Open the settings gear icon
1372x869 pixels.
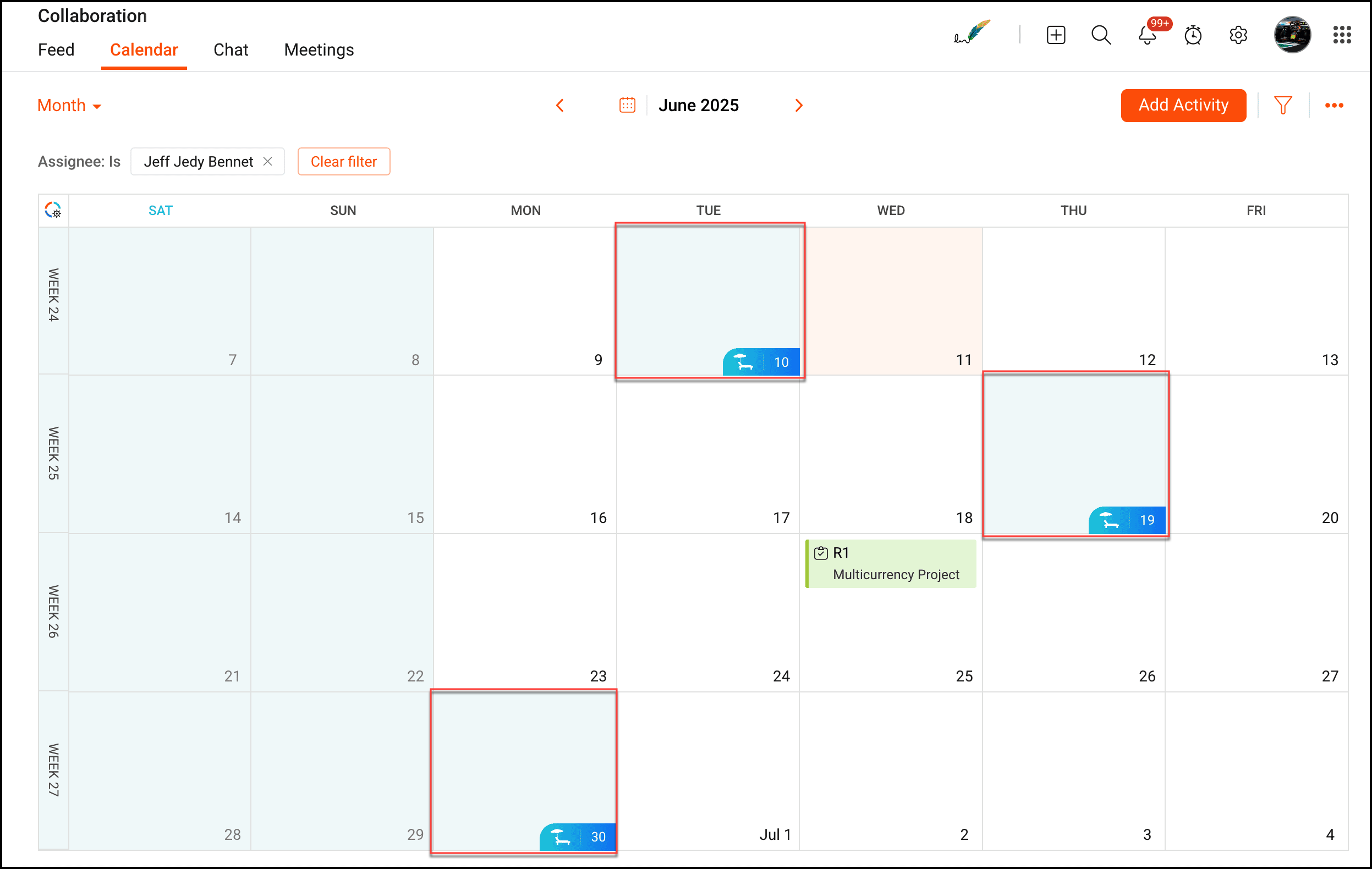click(x=1238, y=35)
